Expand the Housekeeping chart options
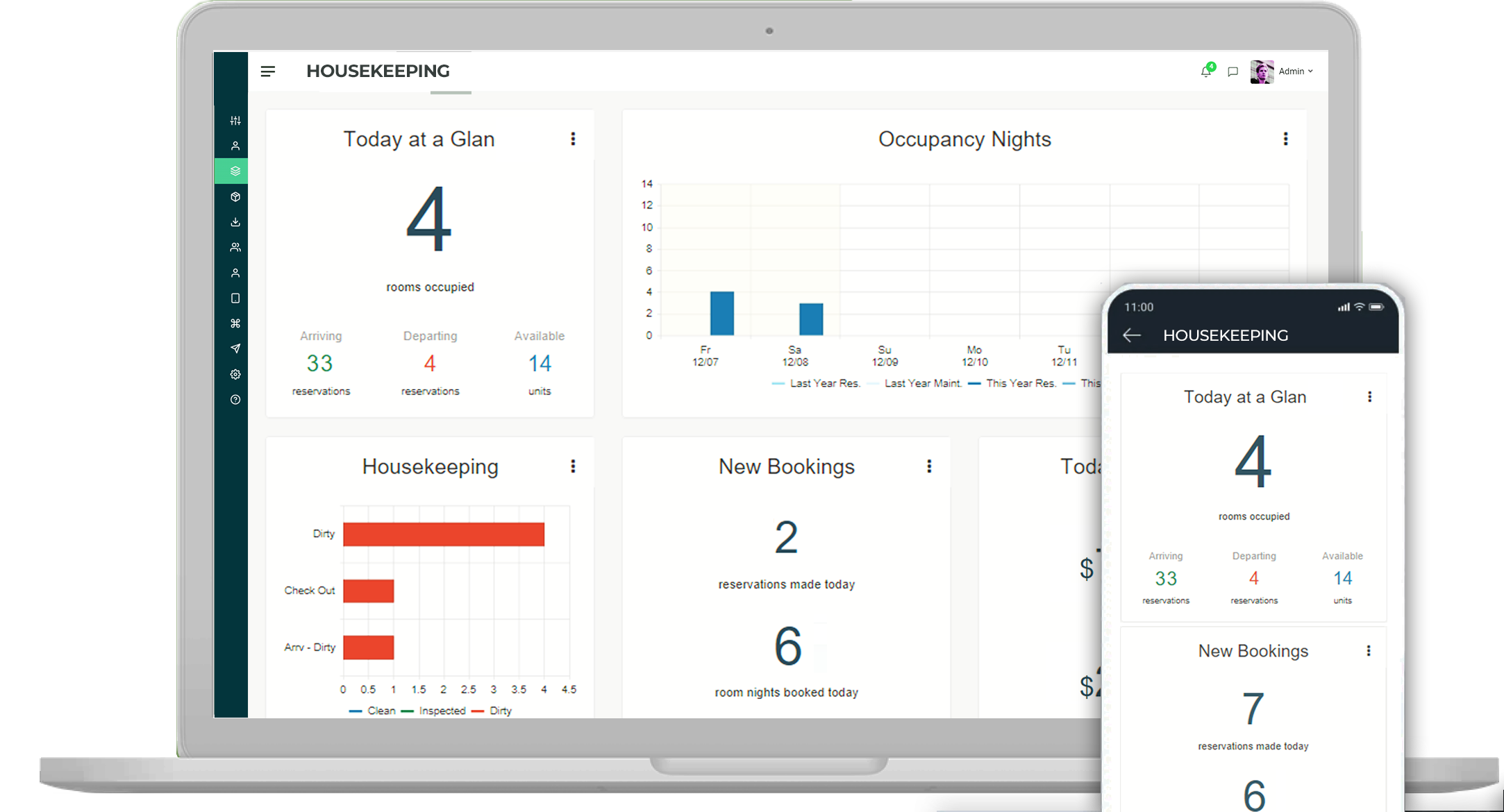Screen dimensions: 1504x812 click(573, 466)
